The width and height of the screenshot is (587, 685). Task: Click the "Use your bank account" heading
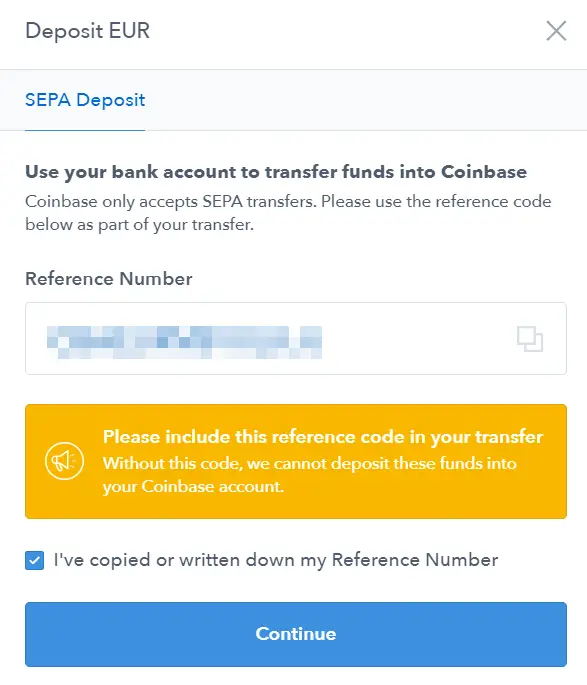pos(276,172)
